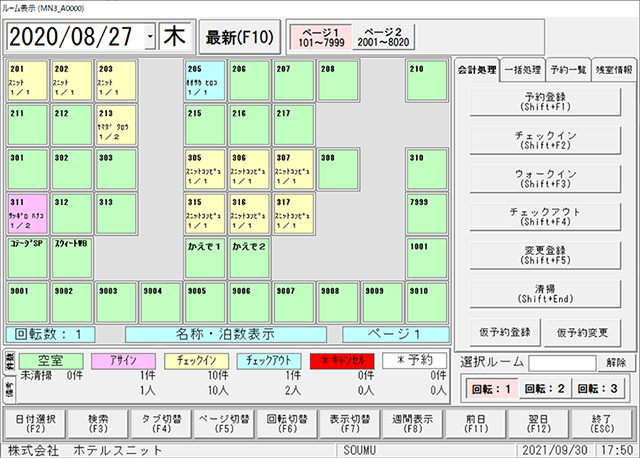
Task: Click 検索 (F3) button
Action: 98,424
